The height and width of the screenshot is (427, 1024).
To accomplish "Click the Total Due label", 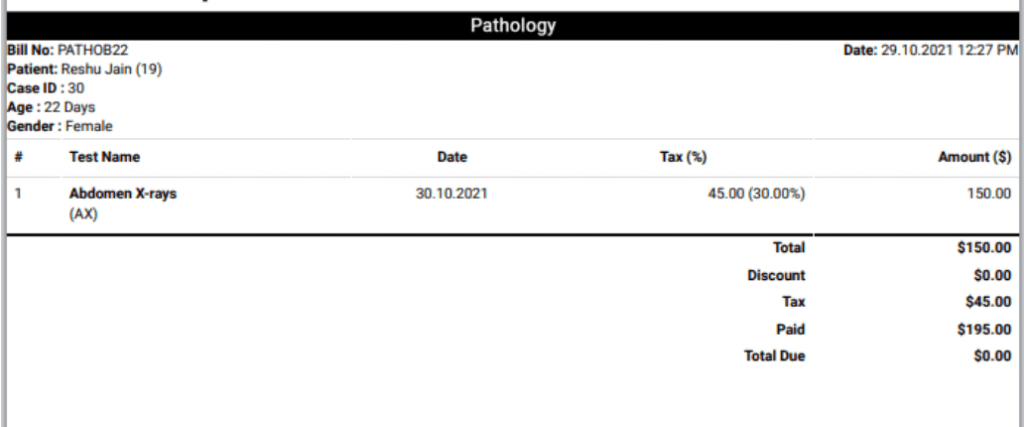I will pyautogui.click(x=775, y=356).
